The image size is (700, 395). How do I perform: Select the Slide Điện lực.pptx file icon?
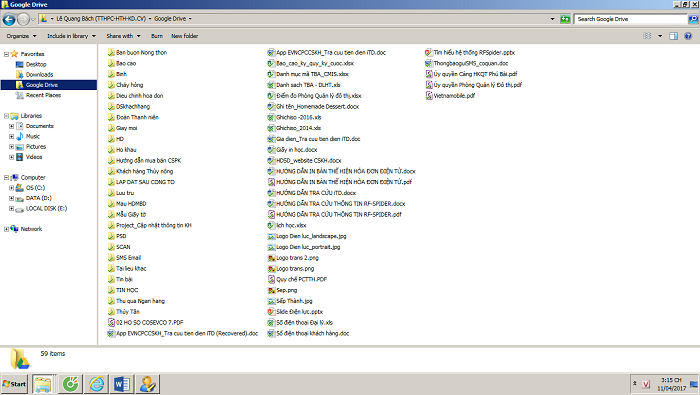(271, 312)
